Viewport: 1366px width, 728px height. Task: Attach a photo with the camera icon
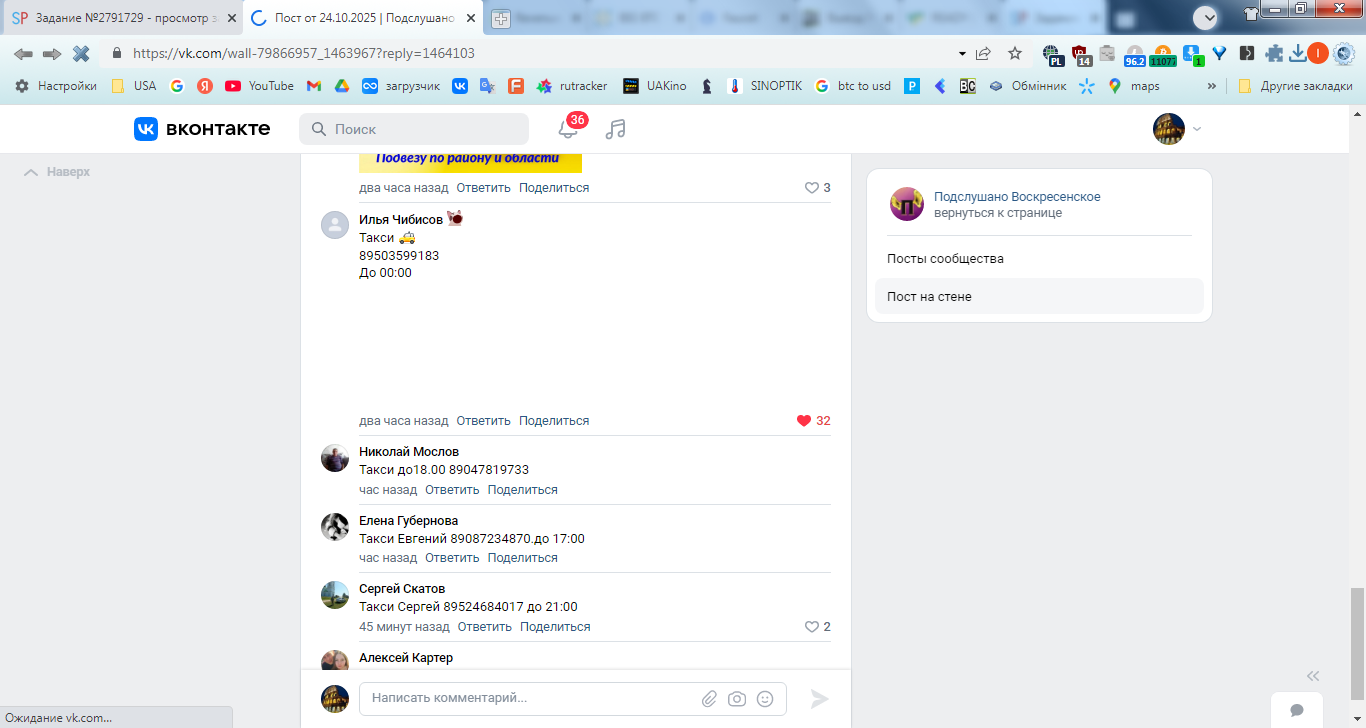(737, 699)
